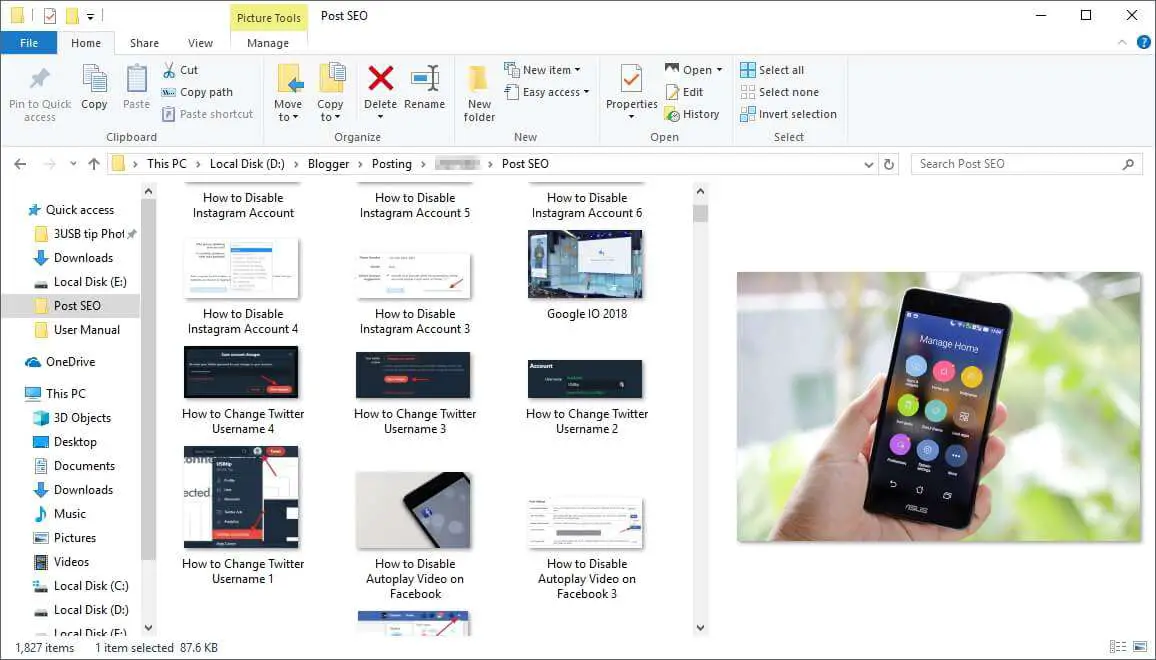Click the Paste icon in the ribbon
1156x660 pixels.
point(136,90)
